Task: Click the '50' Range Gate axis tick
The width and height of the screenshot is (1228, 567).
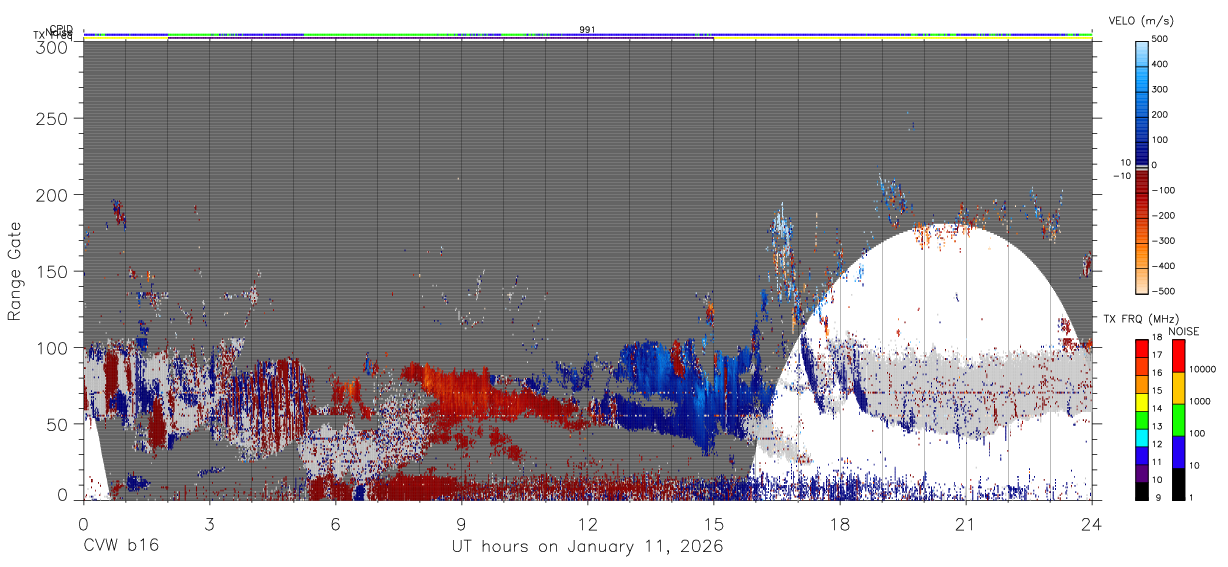Action: (x=56, y=424)
